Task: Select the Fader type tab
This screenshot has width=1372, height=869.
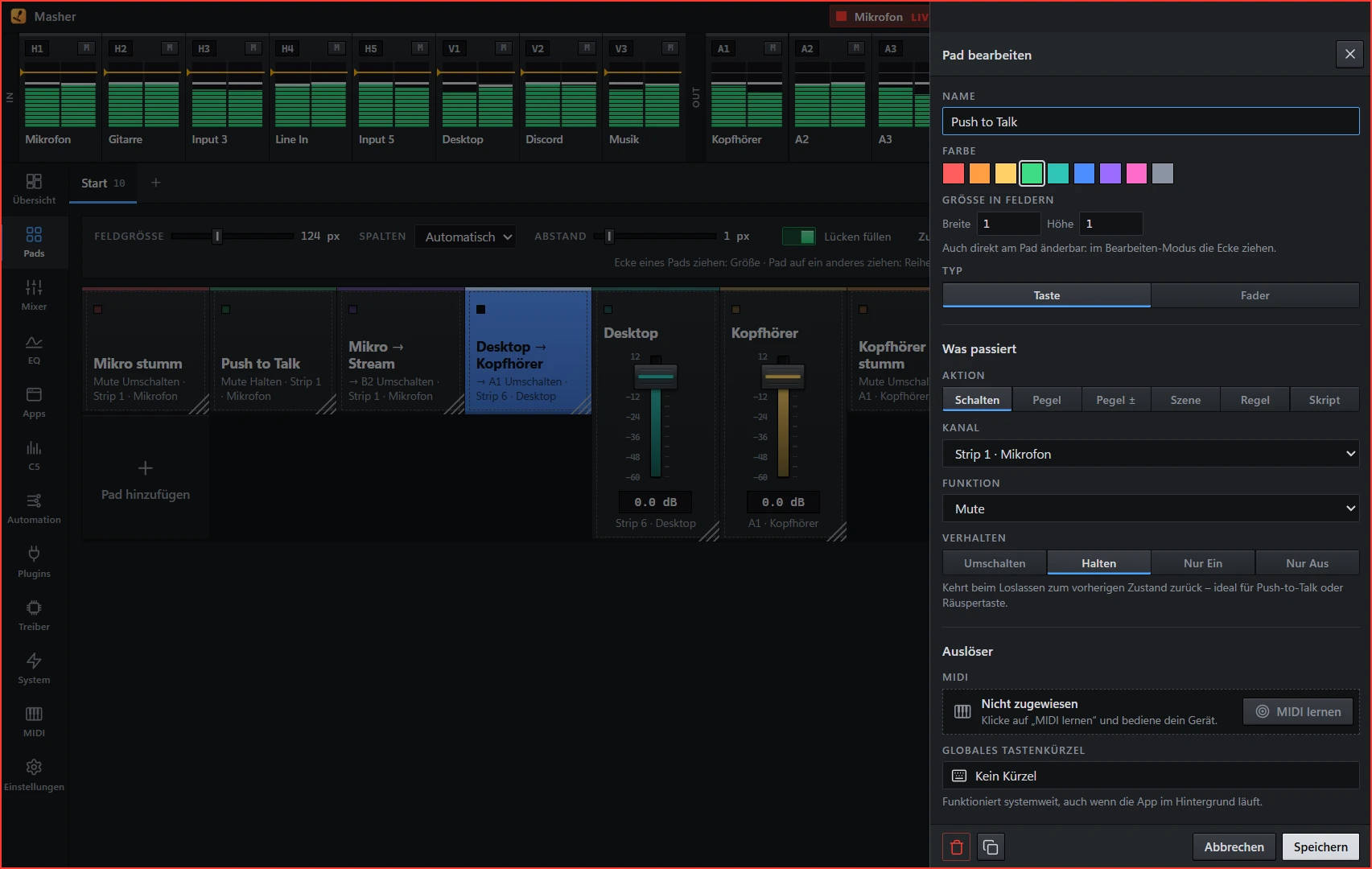Action: (x=1255, y=295)
